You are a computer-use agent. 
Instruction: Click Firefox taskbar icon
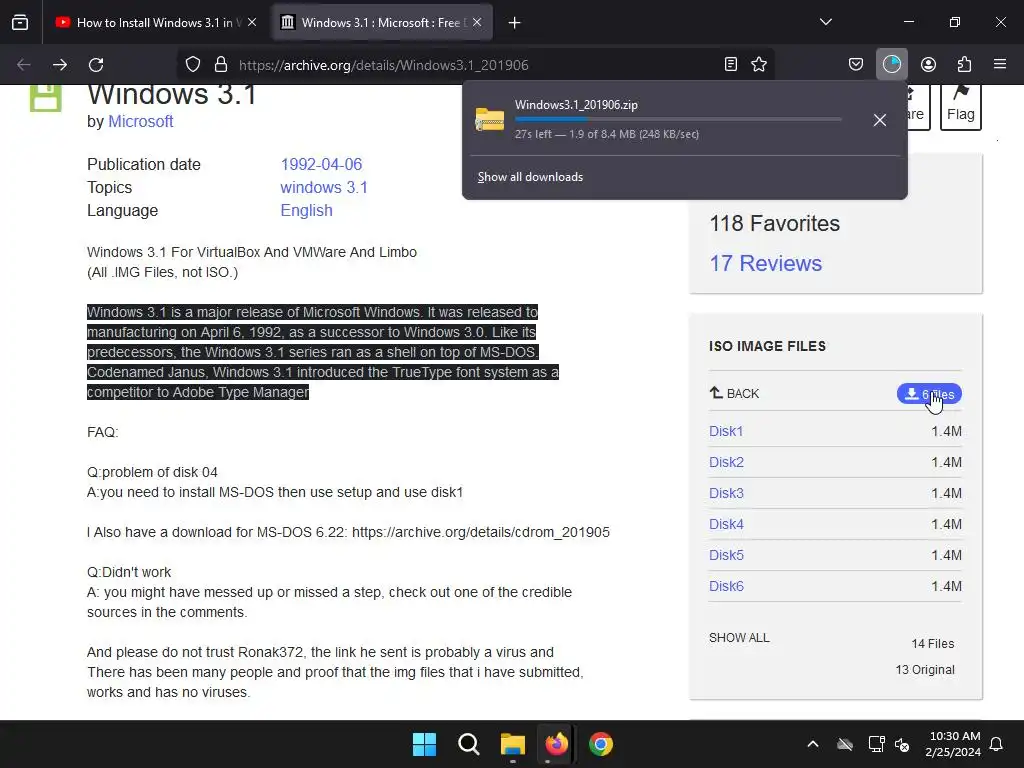[x=556, y=744]
